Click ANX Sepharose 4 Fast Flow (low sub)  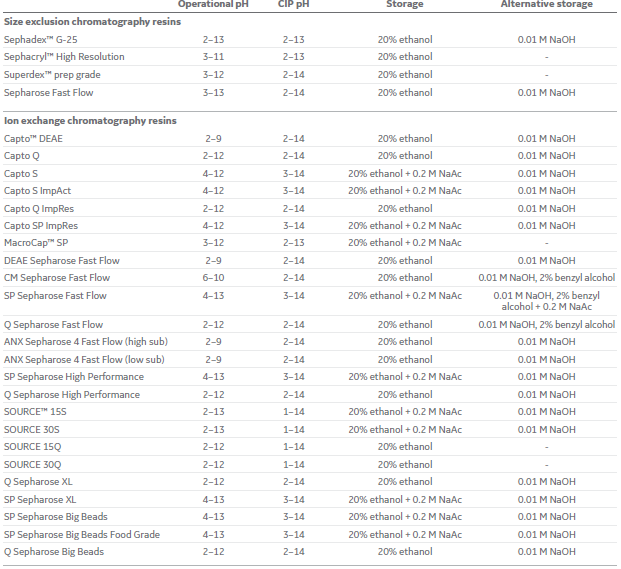(84, 360)
